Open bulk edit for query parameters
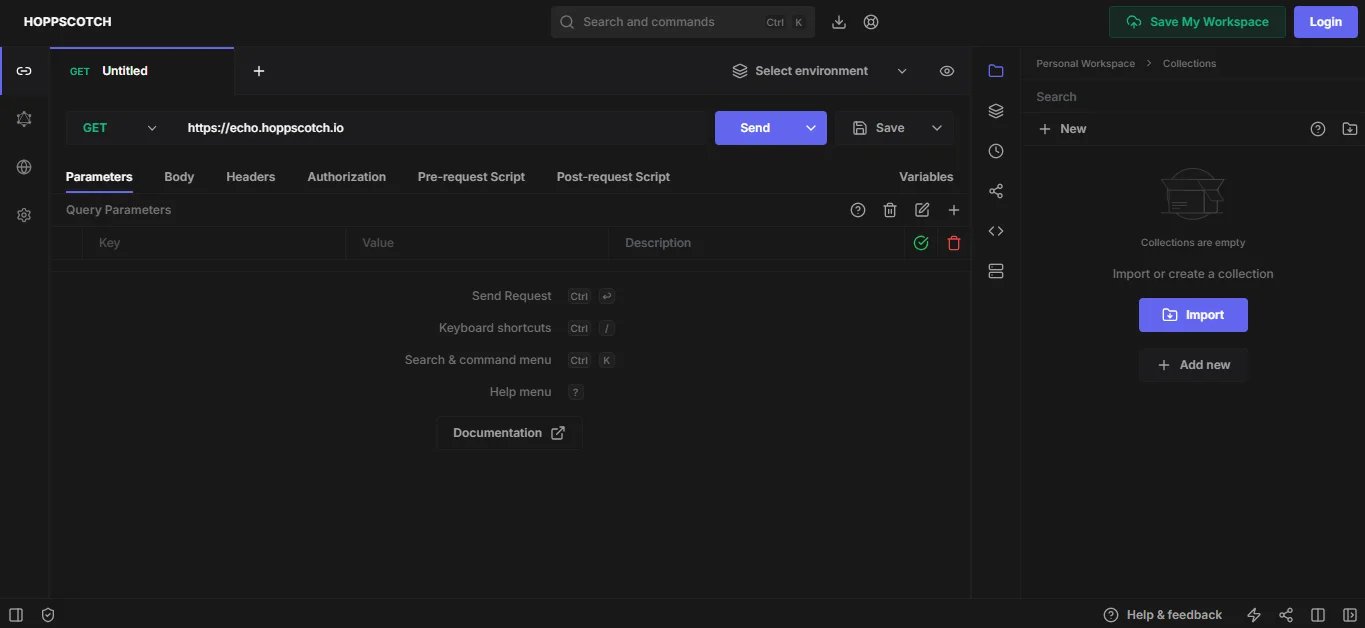The height and width of the screenshot is (628, 1365). pyautogui.click(x=922, y=210)
